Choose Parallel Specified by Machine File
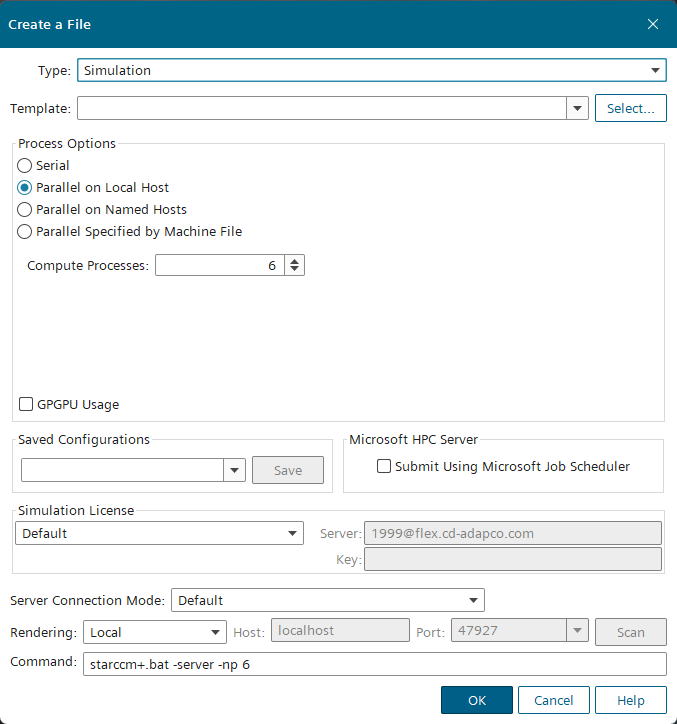The width and height of the screenshot is (677, 724). pyautogui.click(x=25, y=231)
